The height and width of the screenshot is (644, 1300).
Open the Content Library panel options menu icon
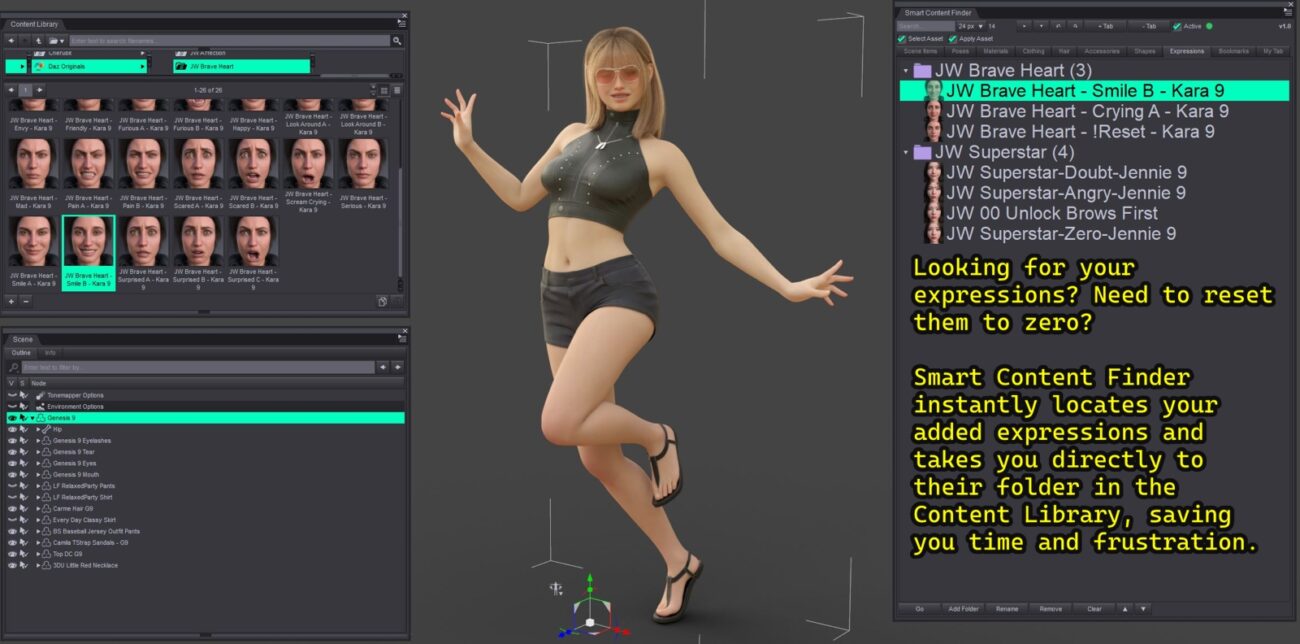pos(401,24)
